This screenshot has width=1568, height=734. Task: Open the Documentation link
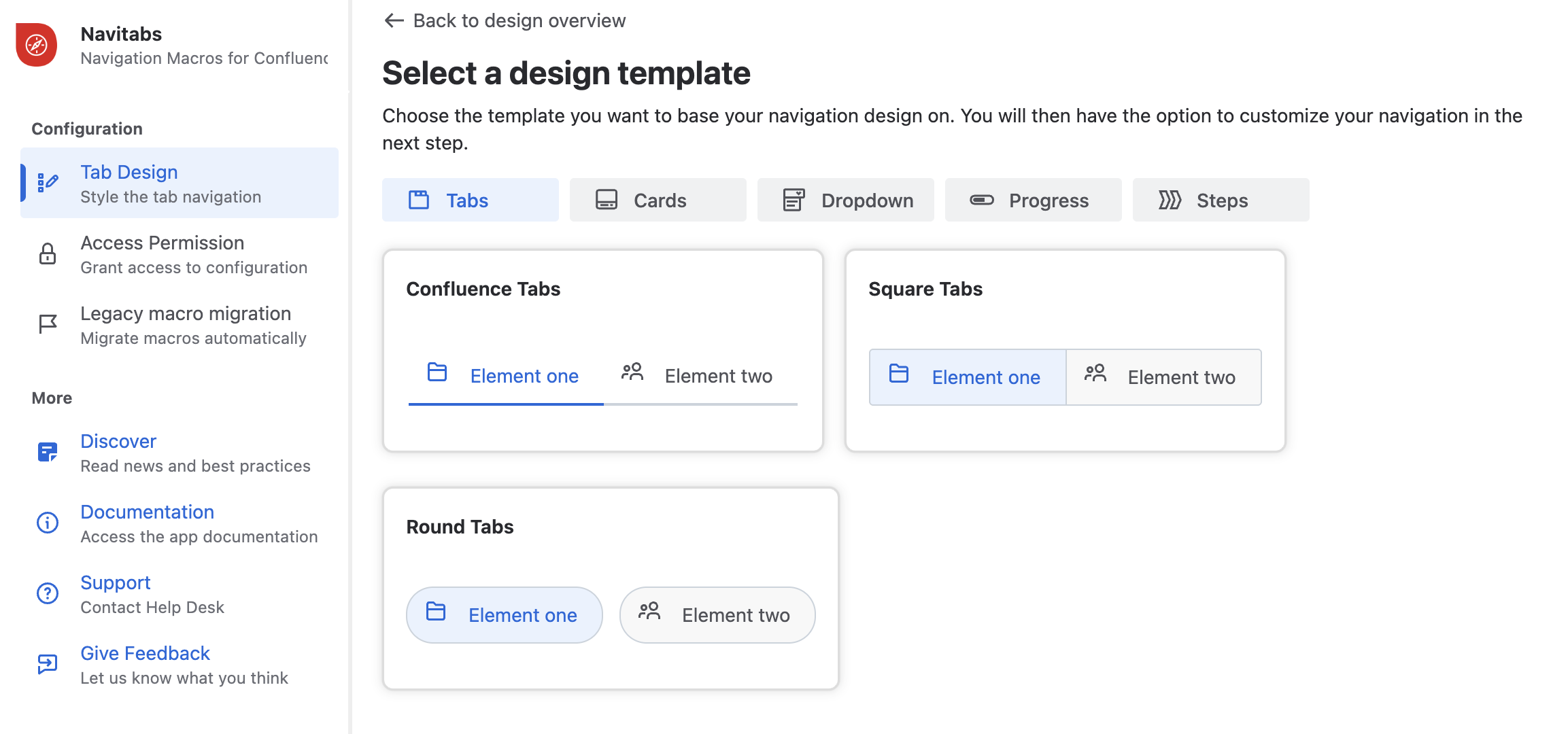click(147, 512)
